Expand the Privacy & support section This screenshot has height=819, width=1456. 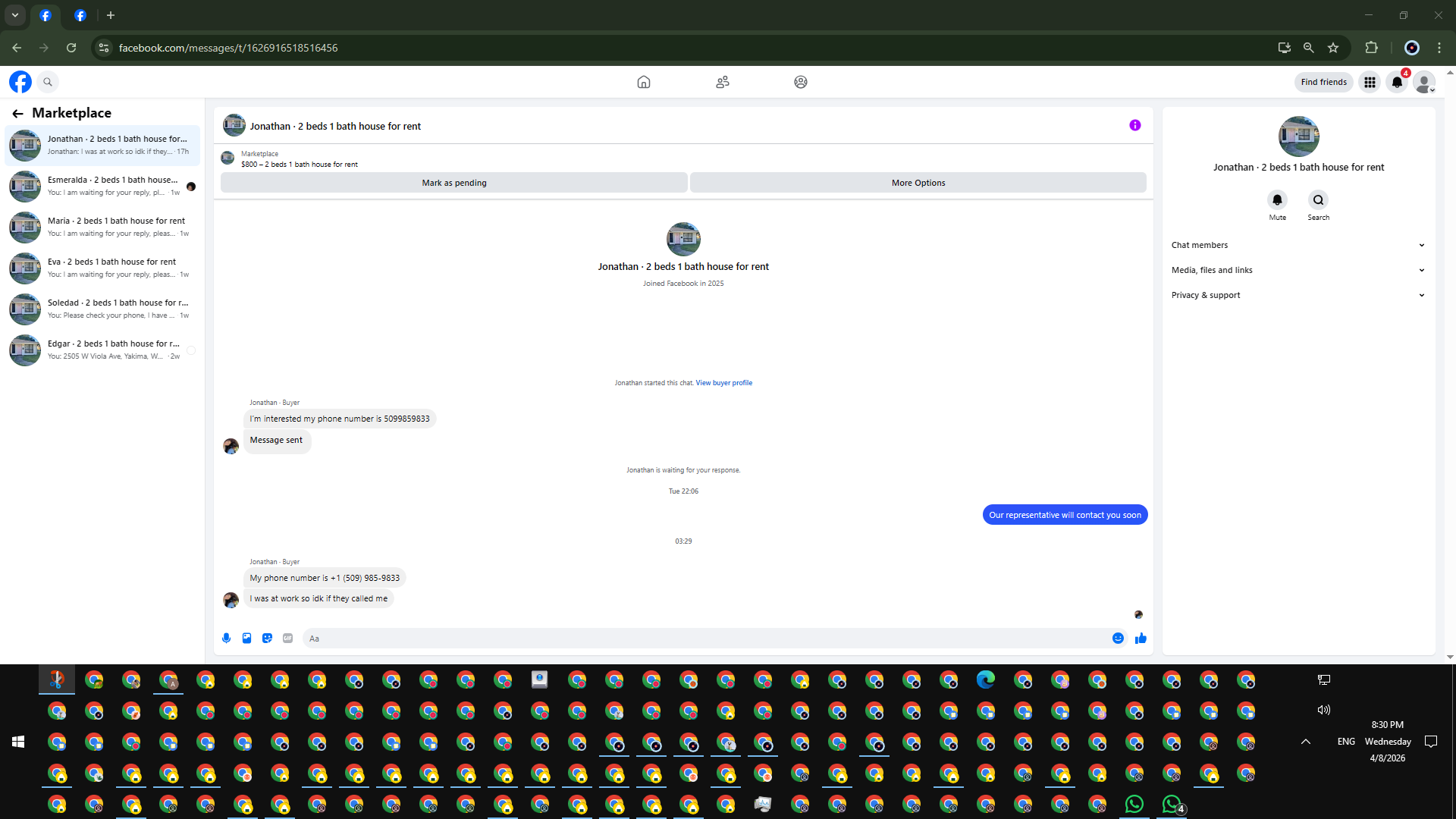[1298, 295]
